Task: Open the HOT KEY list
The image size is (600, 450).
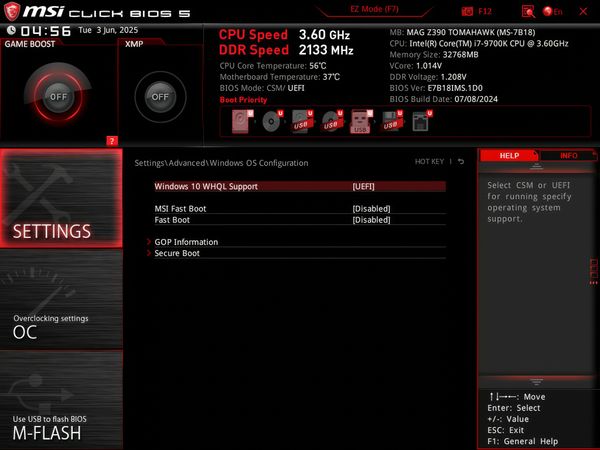Action: pyautogui.click(x=429, y=161)
